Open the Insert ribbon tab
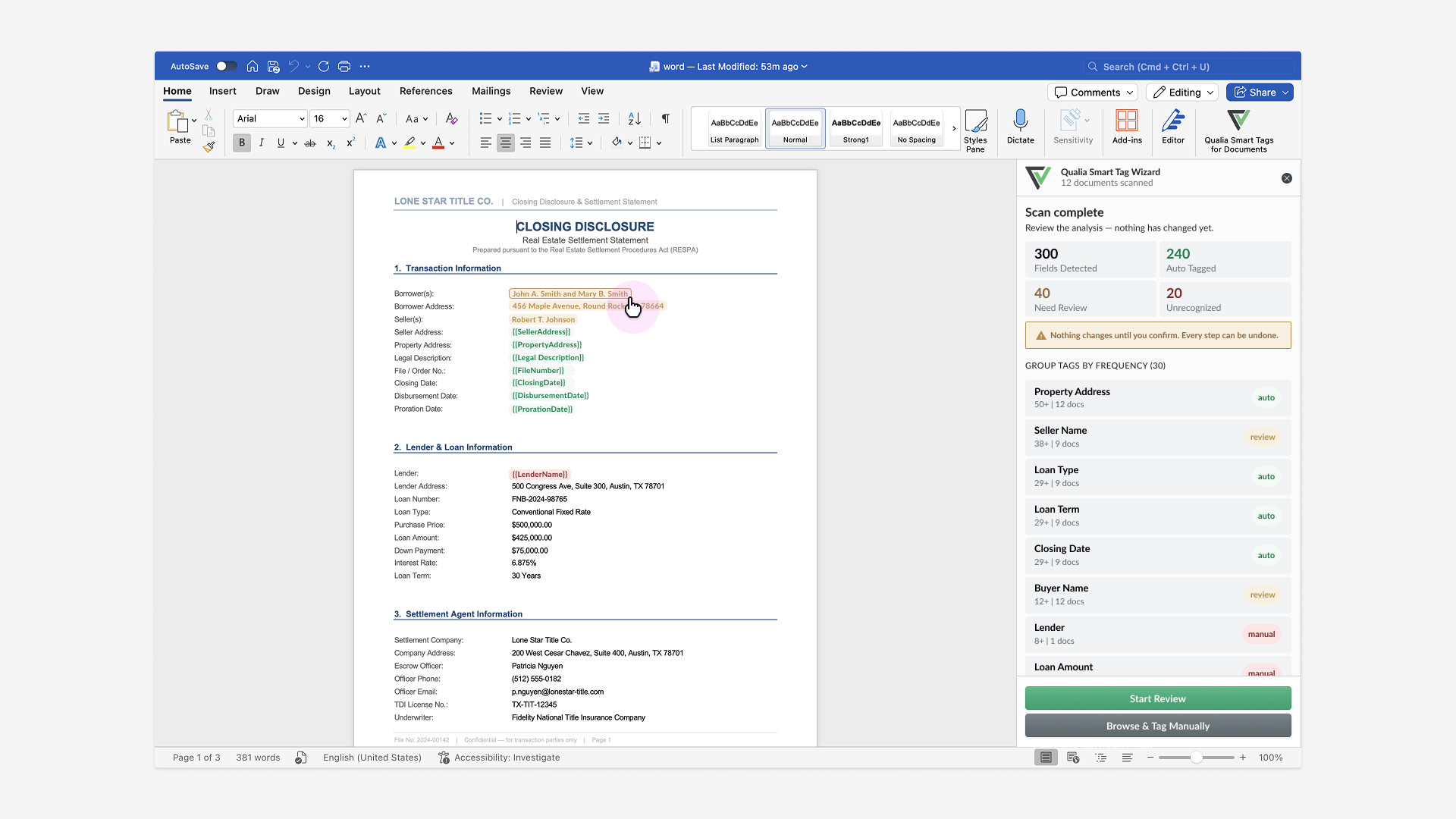Image resolution: width=1456 pixels, height=819 pixels. point(223,91)
